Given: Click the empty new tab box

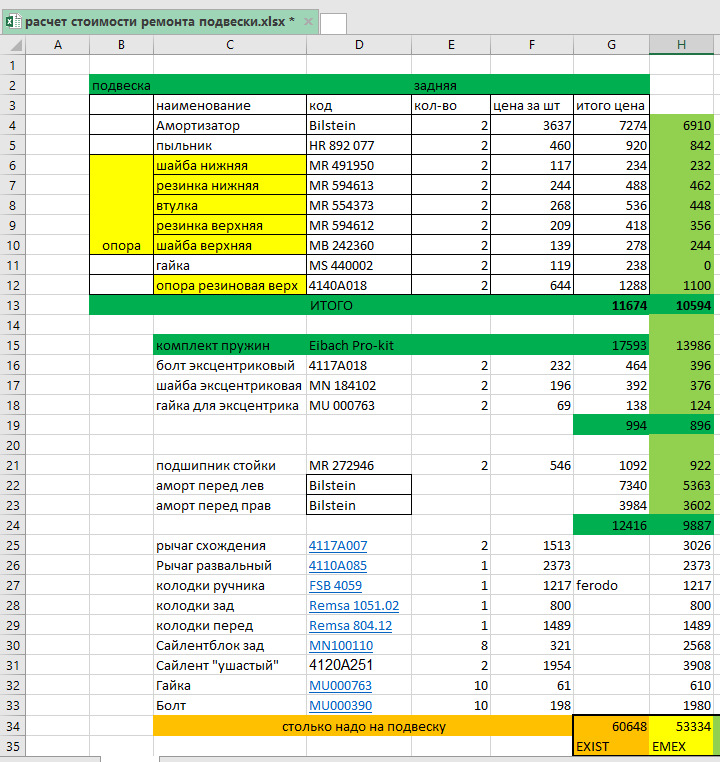Looking at the screenshot, I should 333,23.
